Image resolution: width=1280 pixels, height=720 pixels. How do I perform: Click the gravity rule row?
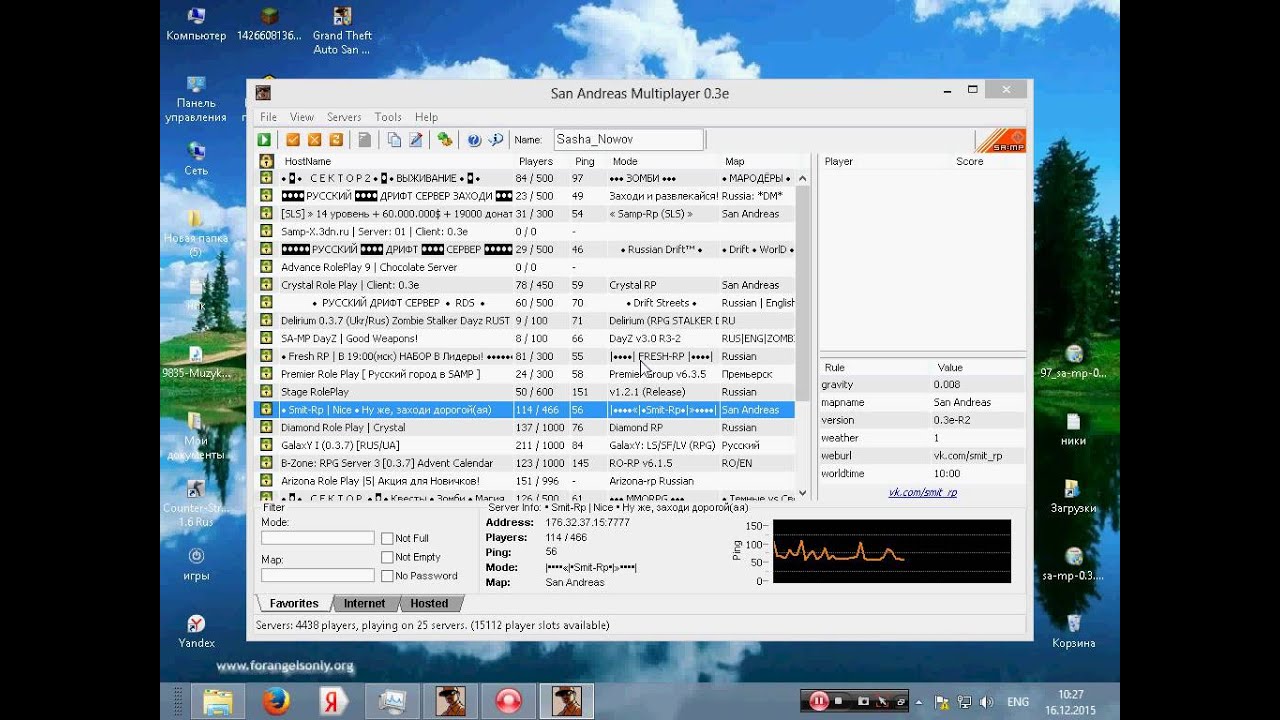tap(922, 385)
